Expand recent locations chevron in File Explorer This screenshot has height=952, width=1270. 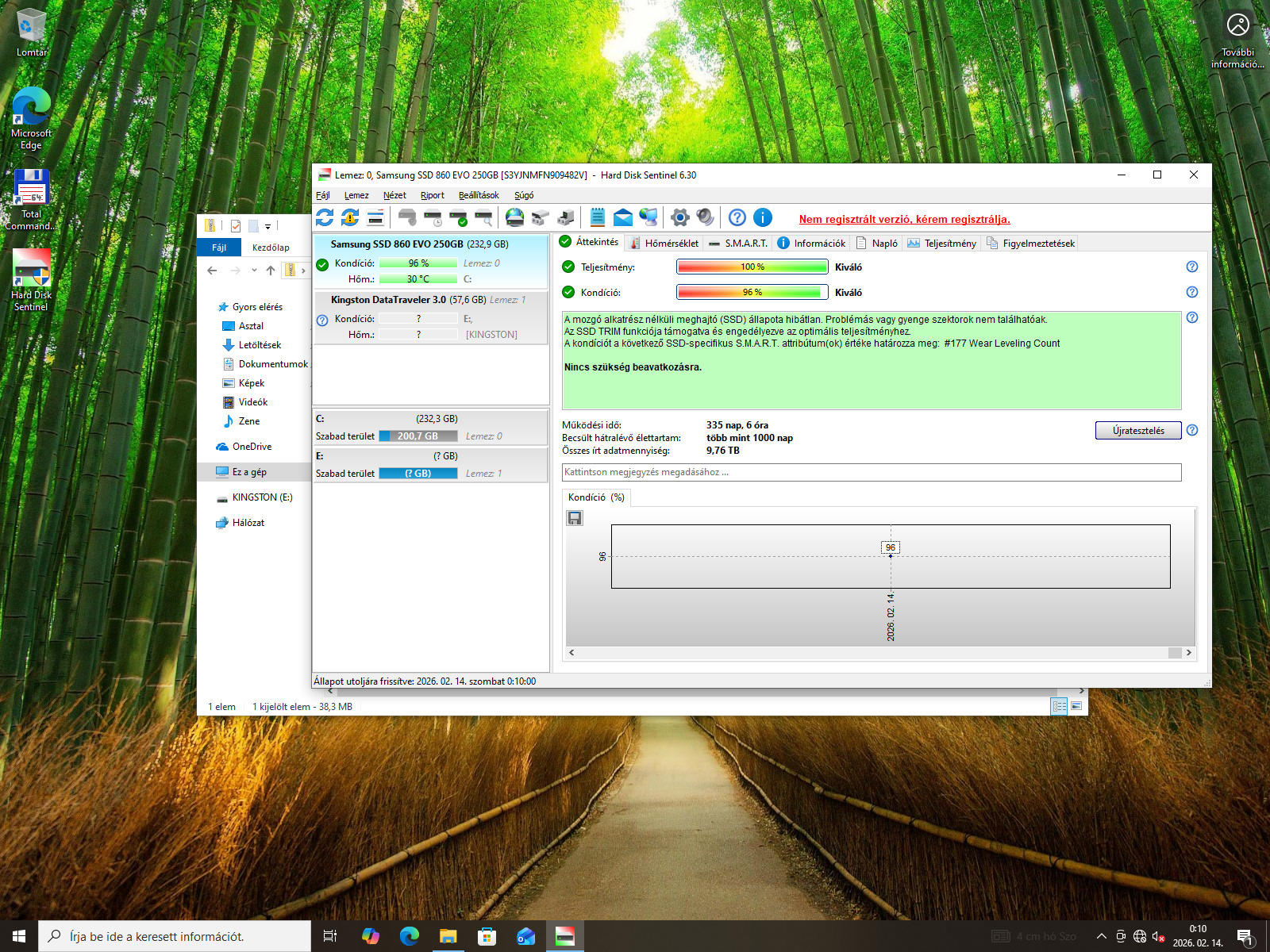pyautogui.click(x=254, y=271)
